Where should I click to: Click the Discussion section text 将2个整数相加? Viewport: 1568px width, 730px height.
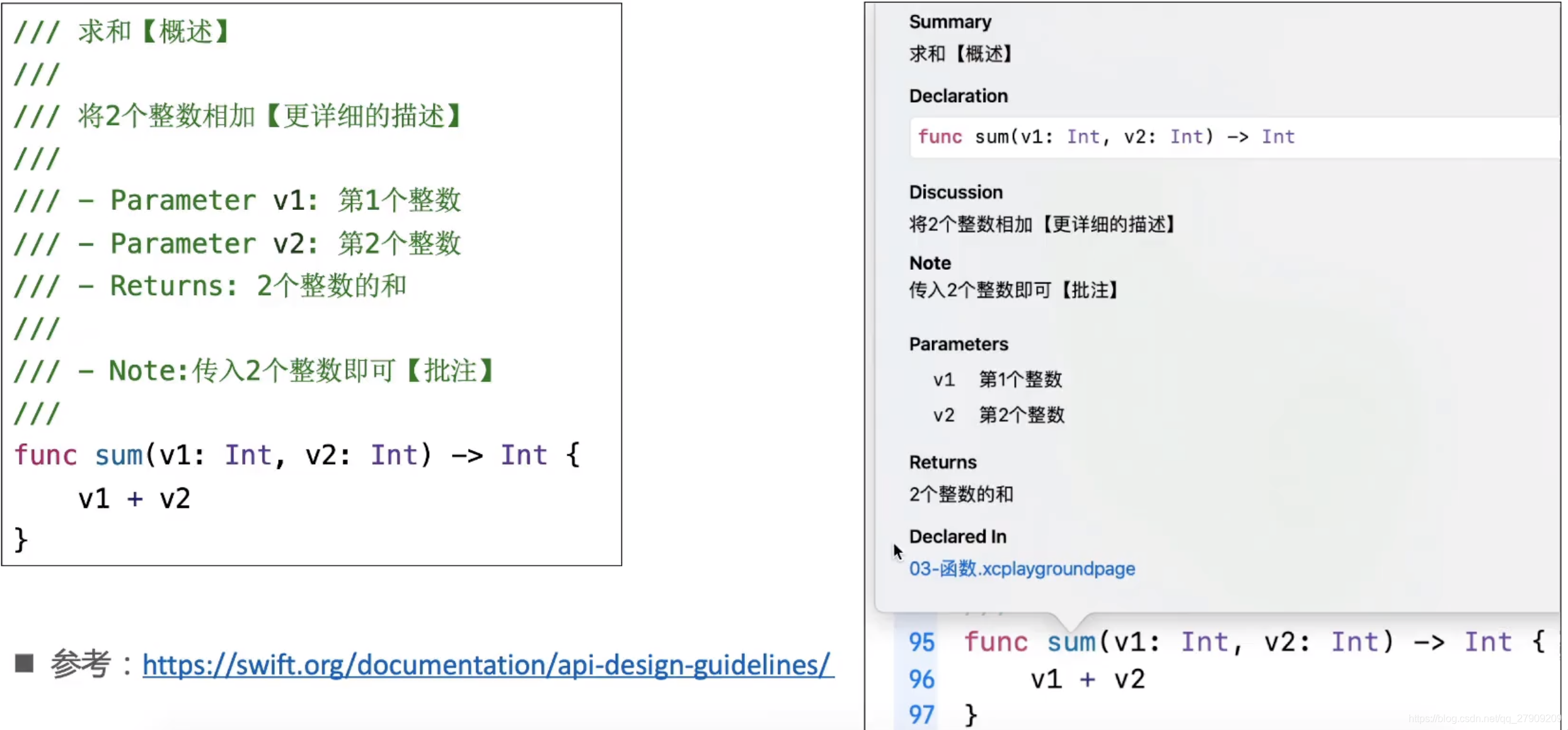click(1042, 224)
